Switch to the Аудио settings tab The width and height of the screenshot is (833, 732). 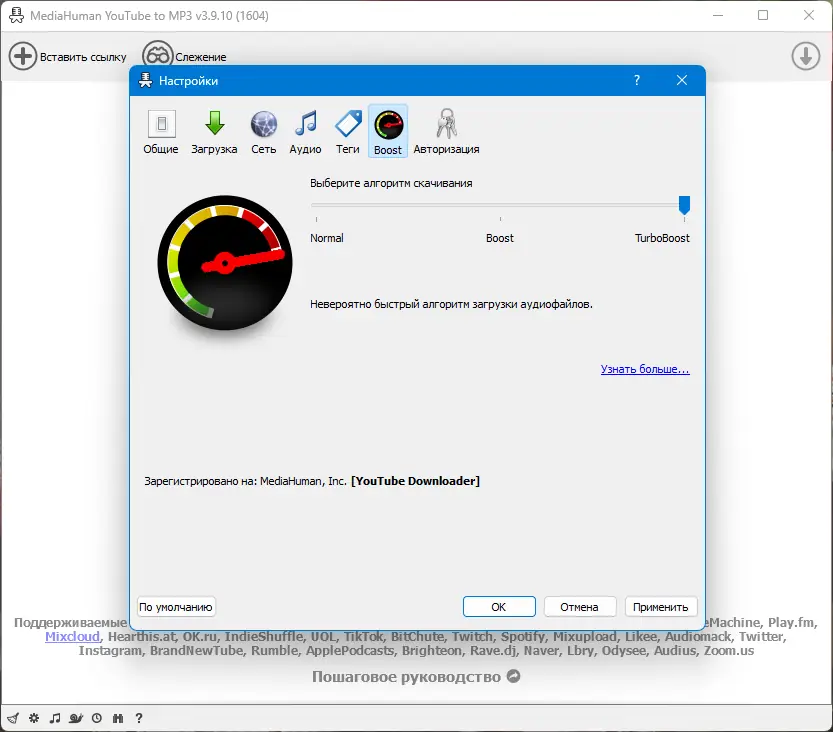(305, 132)
